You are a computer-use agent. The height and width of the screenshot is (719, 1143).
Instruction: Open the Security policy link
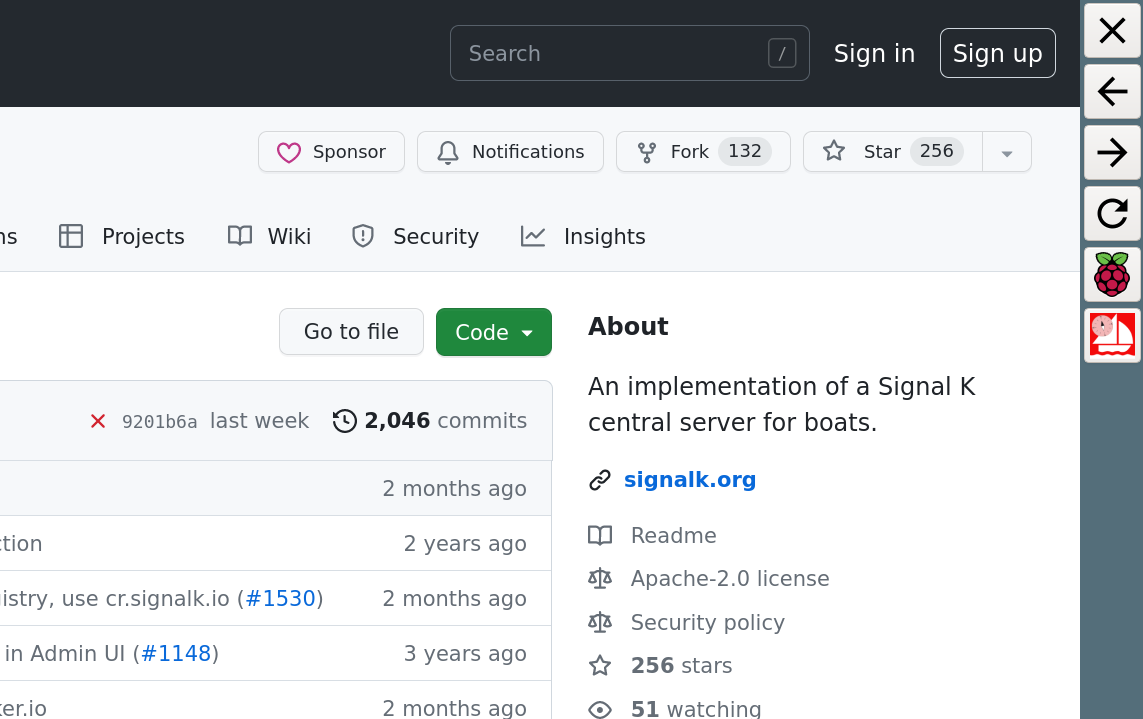click(x=707, y=622)
